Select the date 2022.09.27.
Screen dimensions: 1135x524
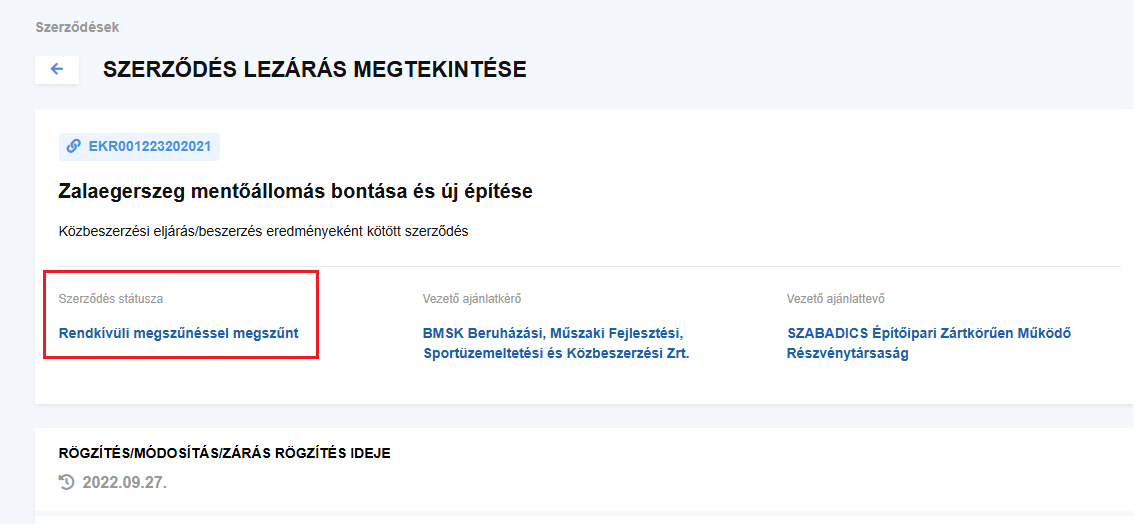pyautogui.click(x=125, y=483)
